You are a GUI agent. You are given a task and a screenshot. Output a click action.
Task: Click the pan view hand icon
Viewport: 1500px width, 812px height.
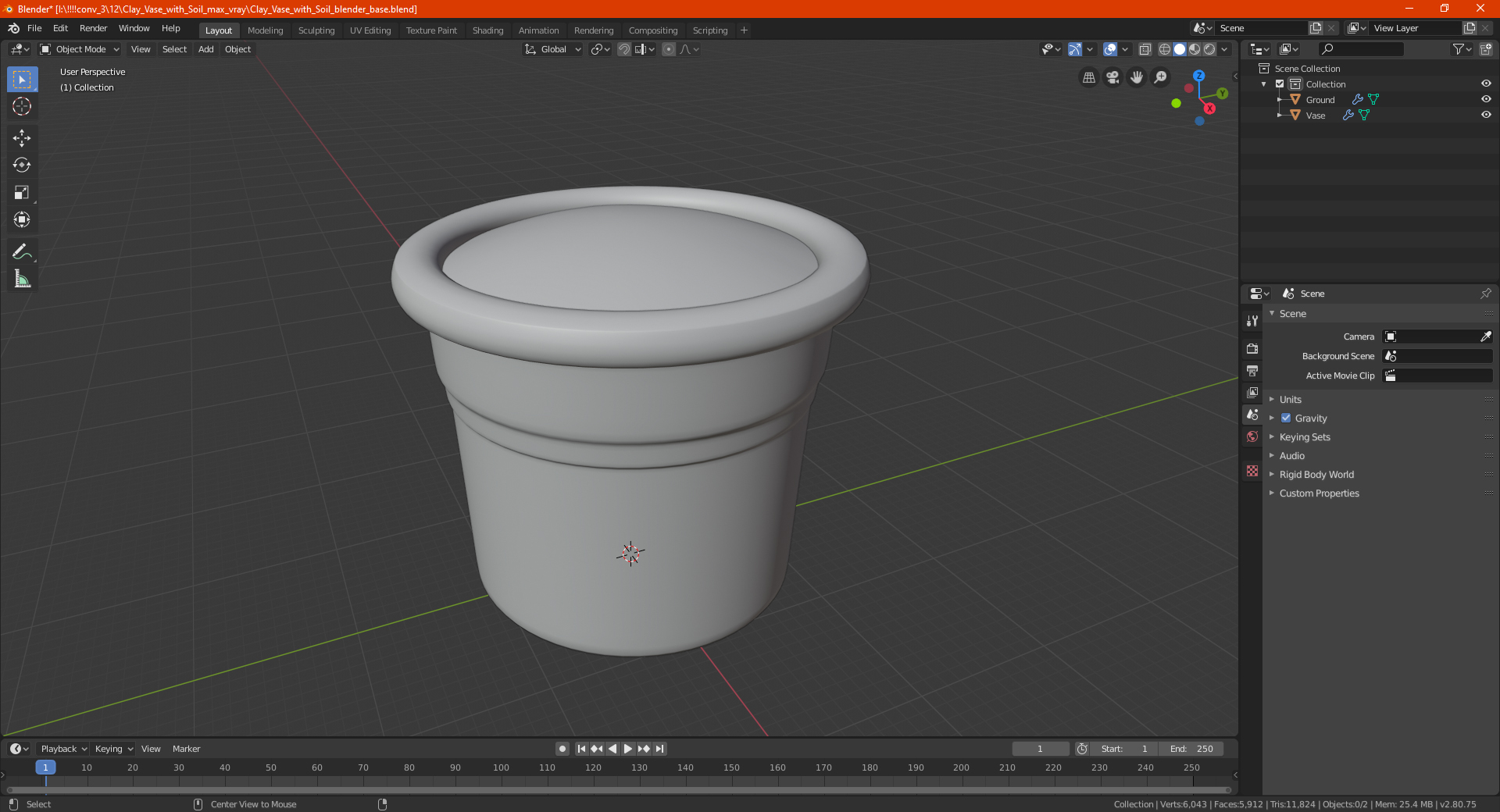(1137, 77)
